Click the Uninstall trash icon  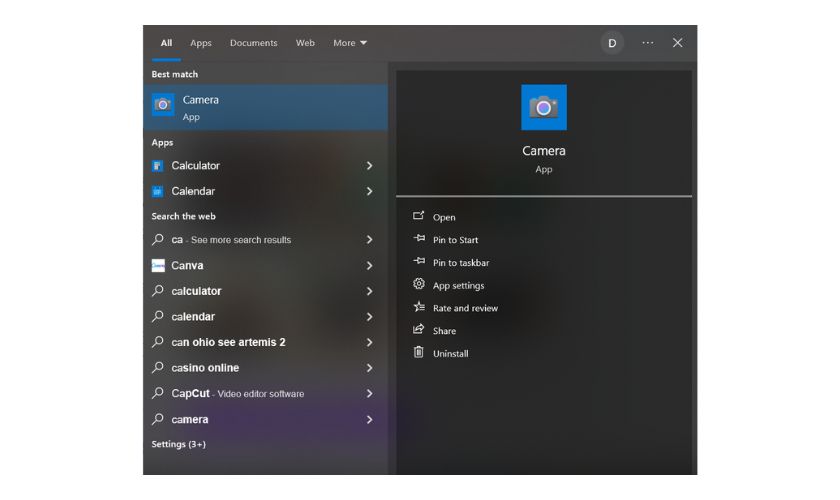(x=419, y=353)
